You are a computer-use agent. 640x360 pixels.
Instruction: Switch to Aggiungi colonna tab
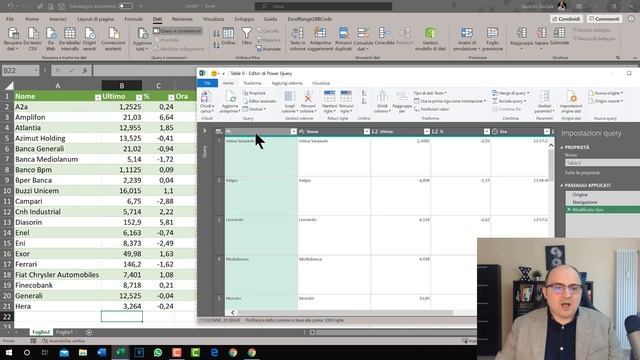(287, 83)
